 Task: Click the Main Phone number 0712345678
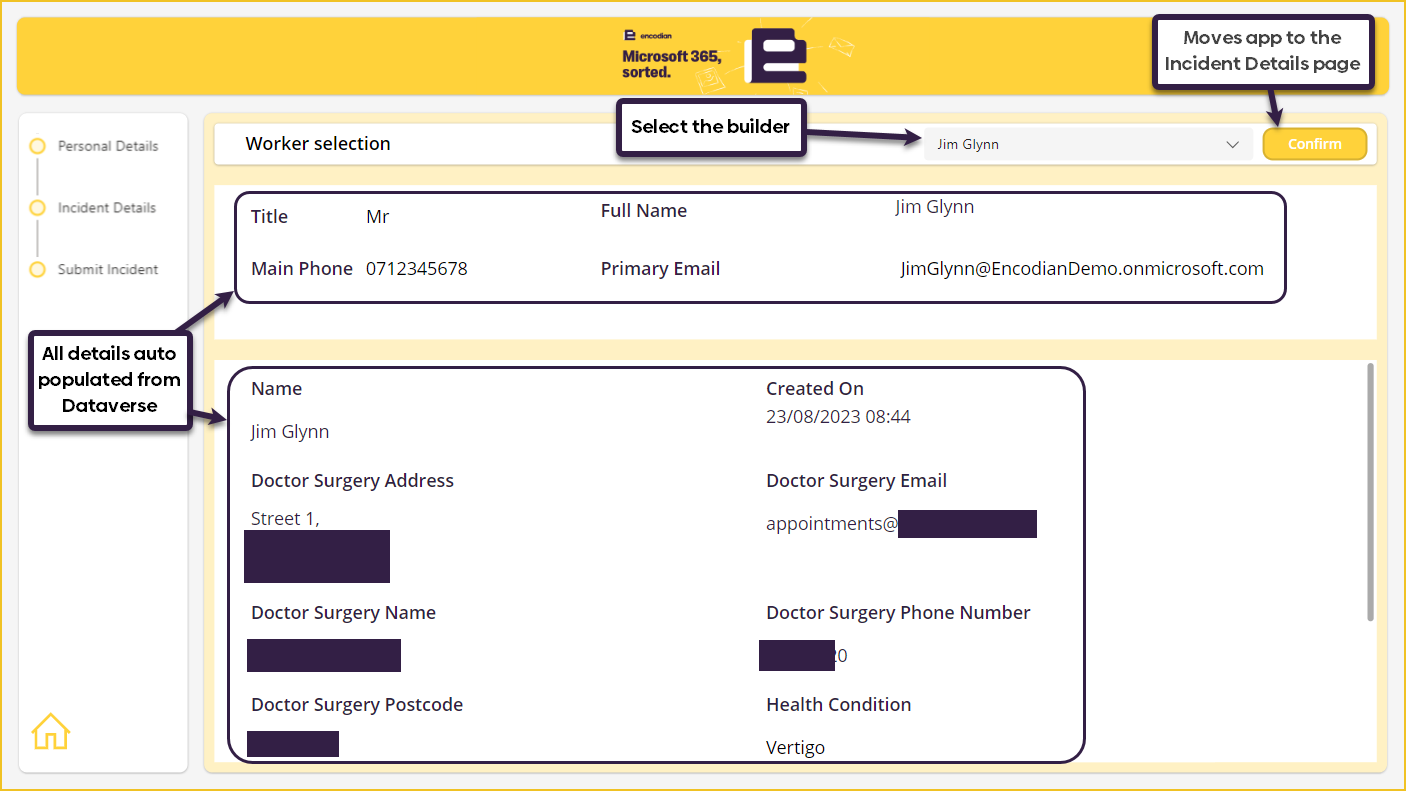click(x=416, y=269)
